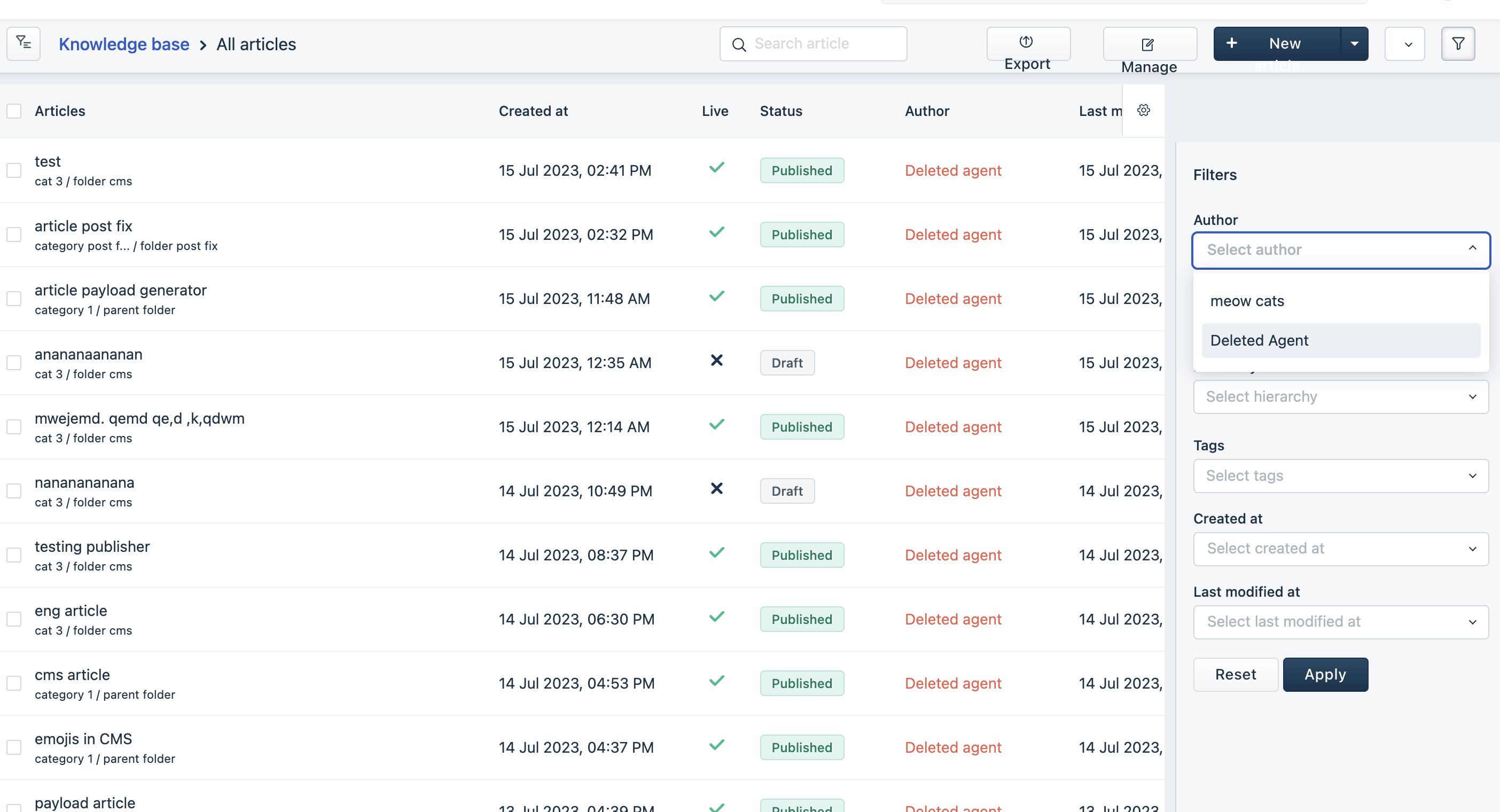Expand the Select hierarchy dropdown
The width and height of the screenshot is (1500, 812).
coord(1340,397)
